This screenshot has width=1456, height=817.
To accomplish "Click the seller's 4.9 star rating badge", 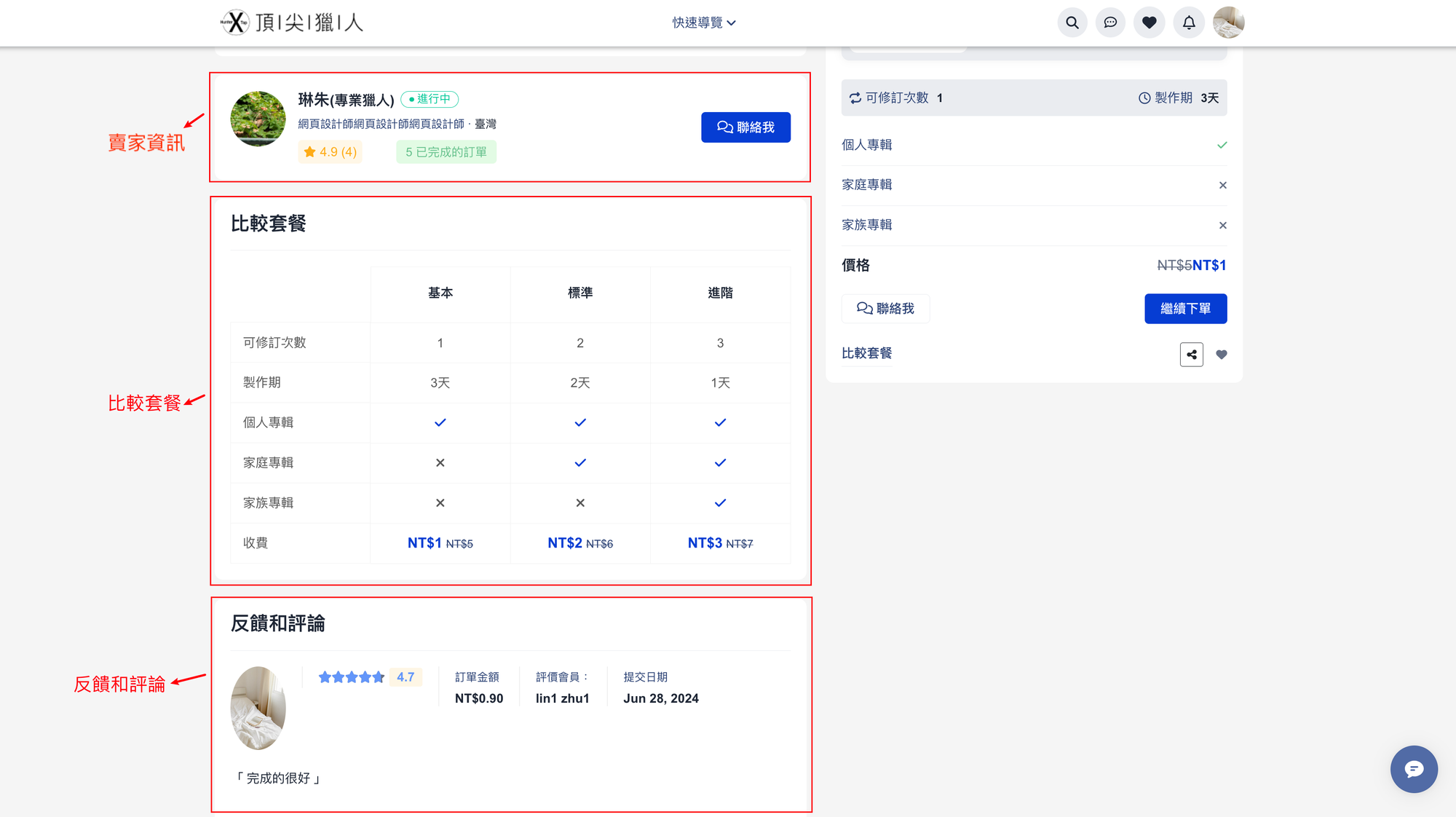I will (x=330, y=152).
